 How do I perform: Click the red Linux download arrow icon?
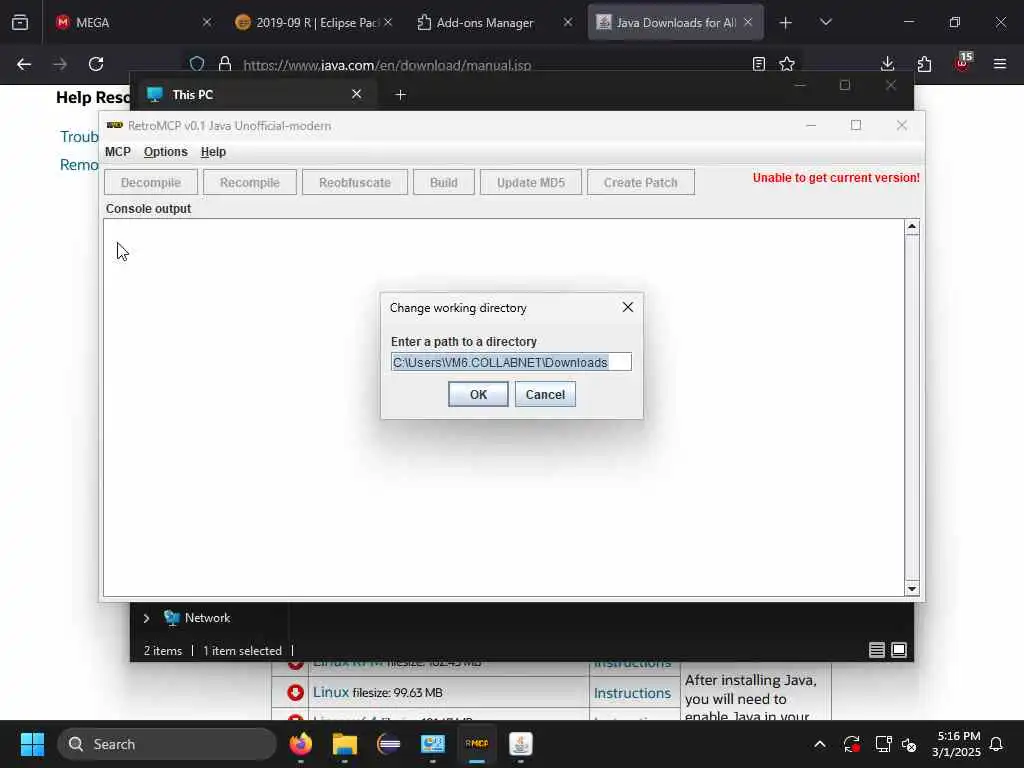point(295,692)
